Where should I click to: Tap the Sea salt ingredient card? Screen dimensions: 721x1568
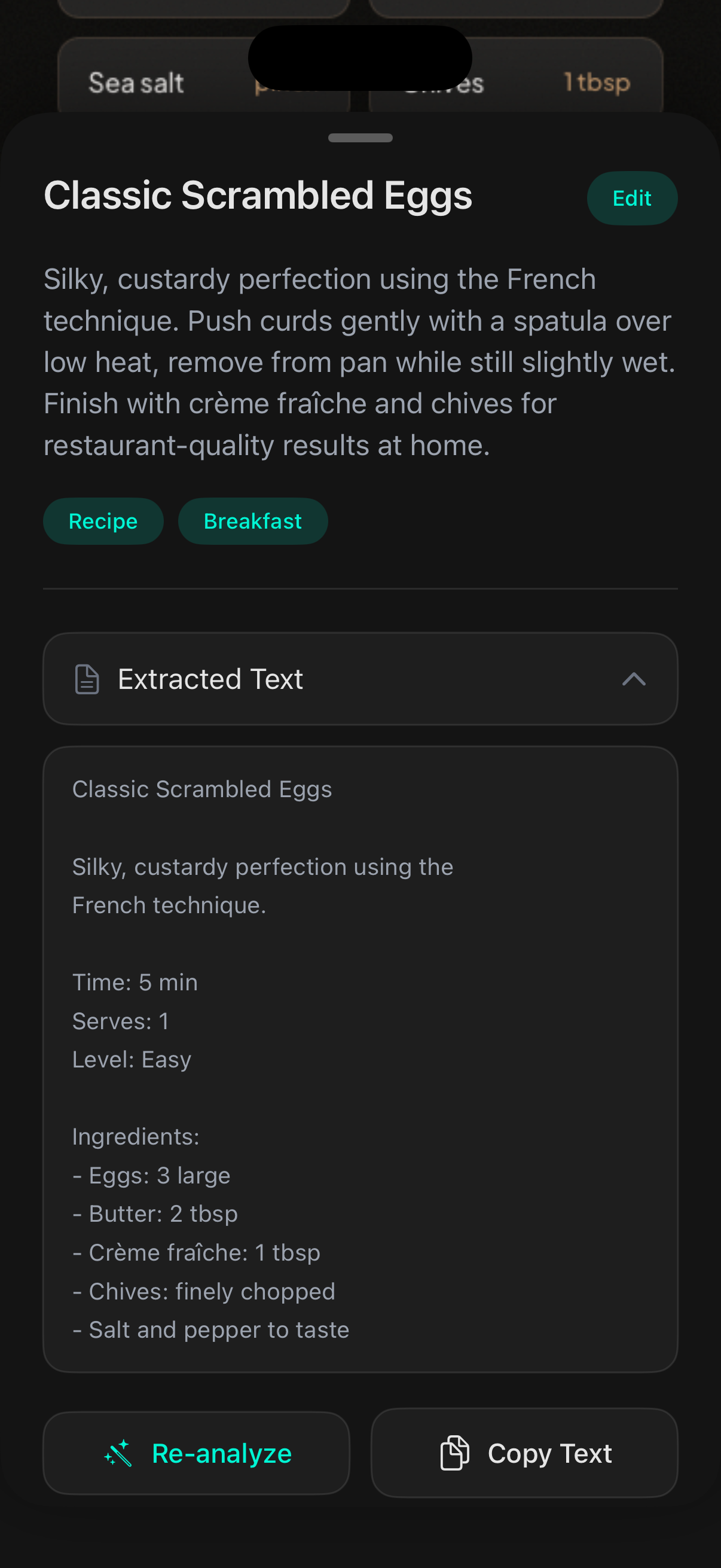click(136, 83)
